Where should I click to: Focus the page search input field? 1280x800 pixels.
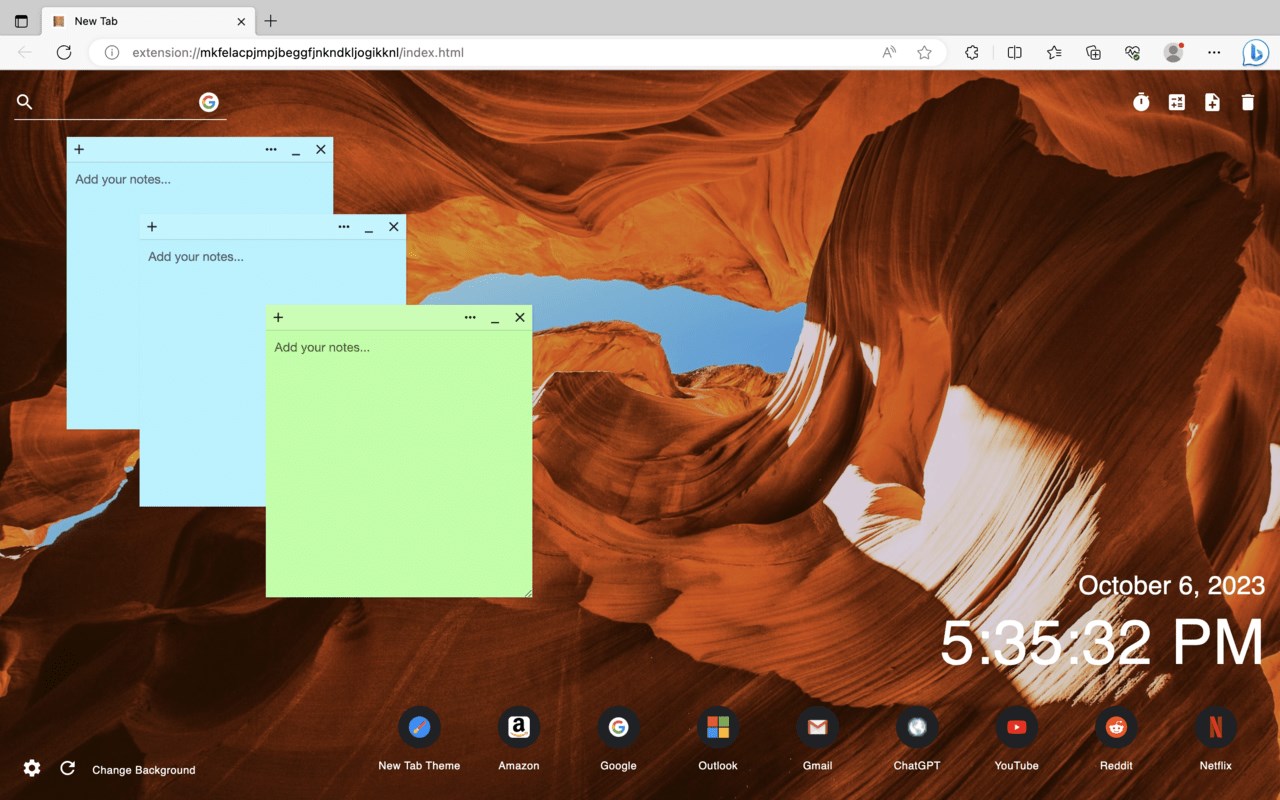point(115,102)
